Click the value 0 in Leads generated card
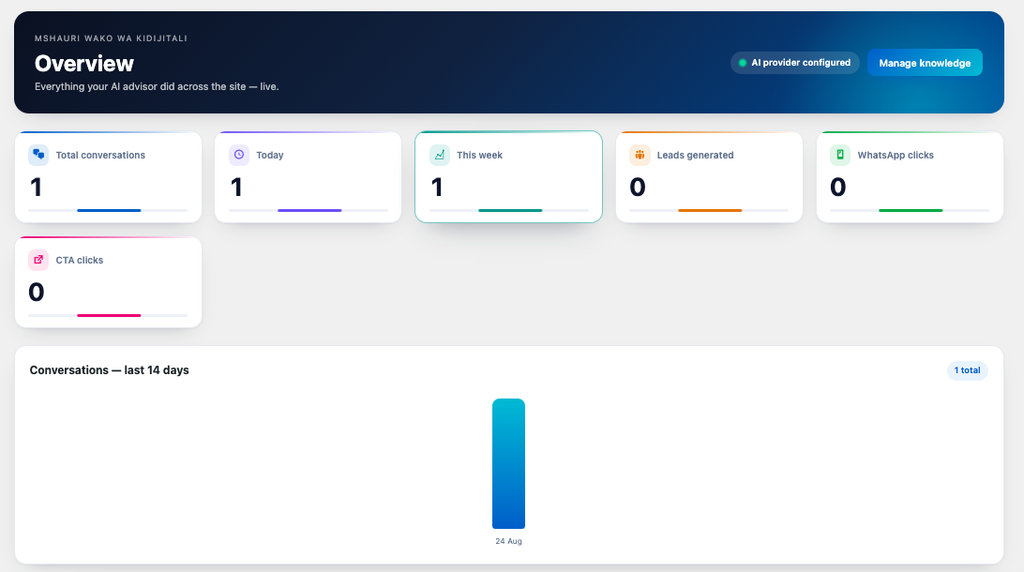Screen dimensions: 1024x572 pyautogui.click(x=637, y=187)
